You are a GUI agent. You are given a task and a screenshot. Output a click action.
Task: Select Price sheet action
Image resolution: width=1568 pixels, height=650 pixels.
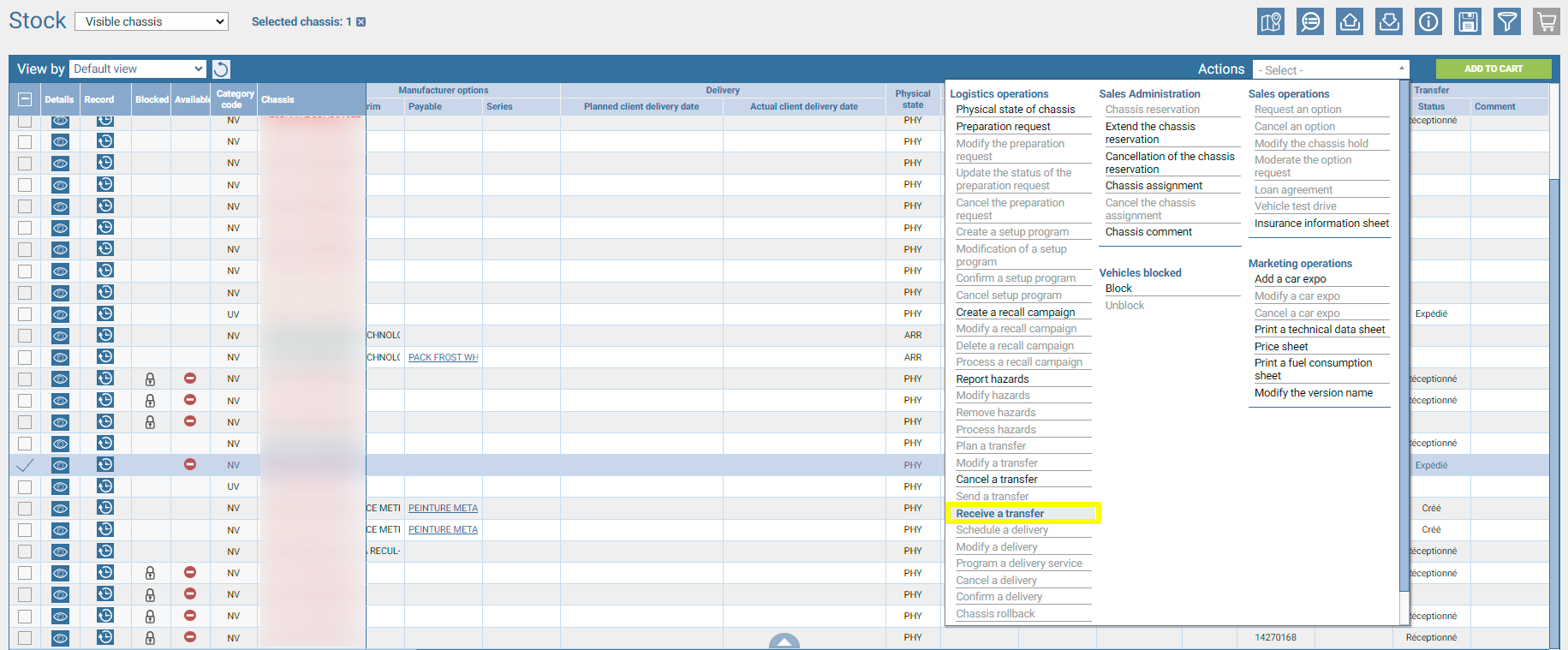tap(1281, 347)
